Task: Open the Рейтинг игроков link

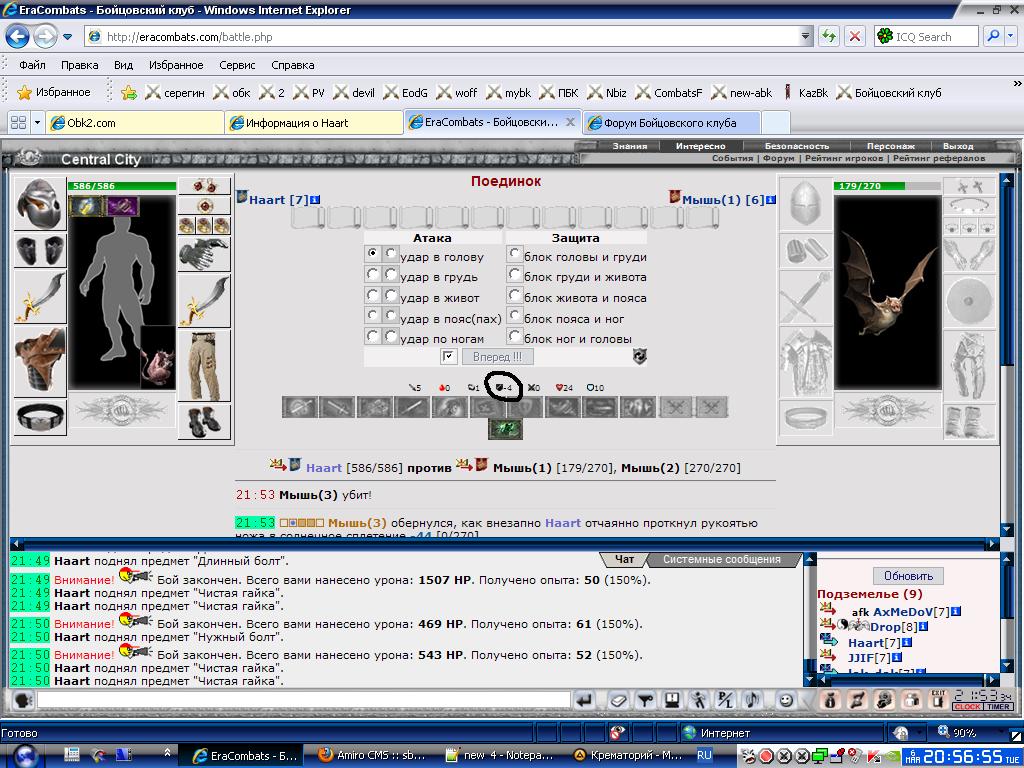Action: (844, 158)
